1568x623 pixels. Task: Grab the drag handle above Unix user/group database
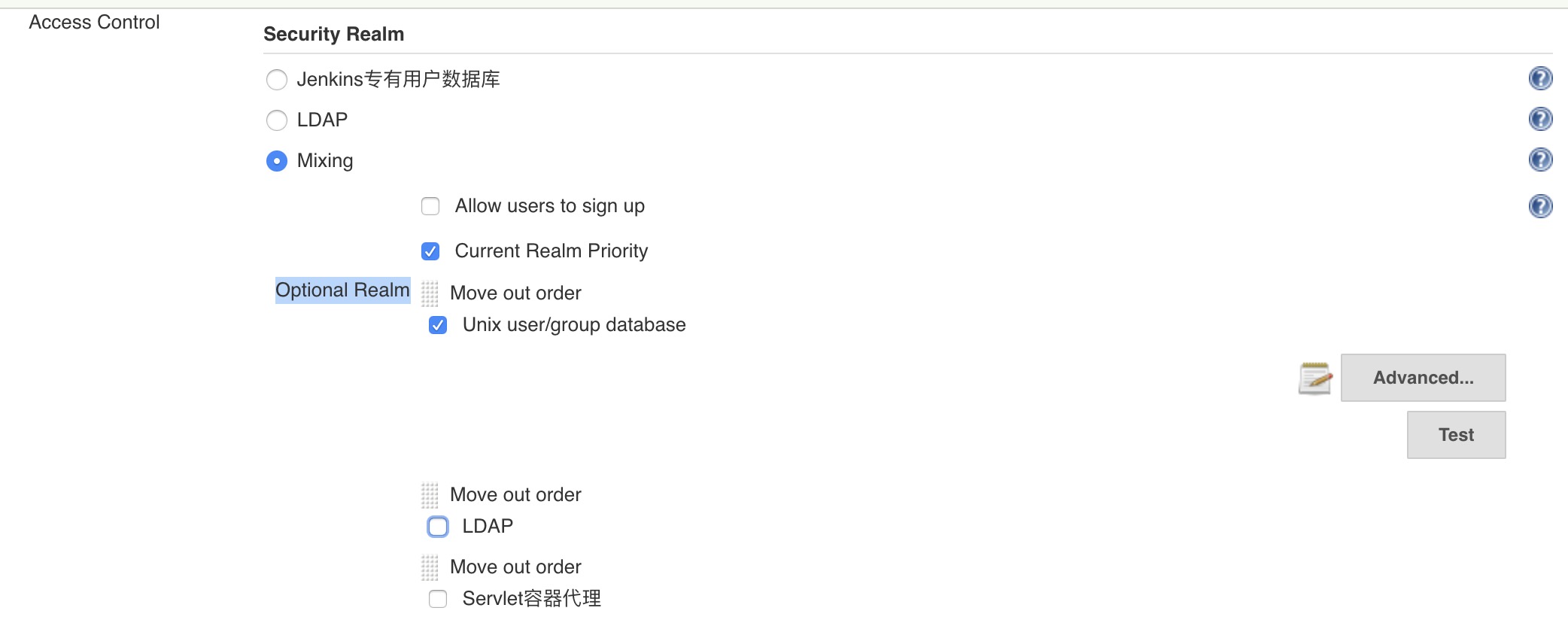[x=430, y=293]
